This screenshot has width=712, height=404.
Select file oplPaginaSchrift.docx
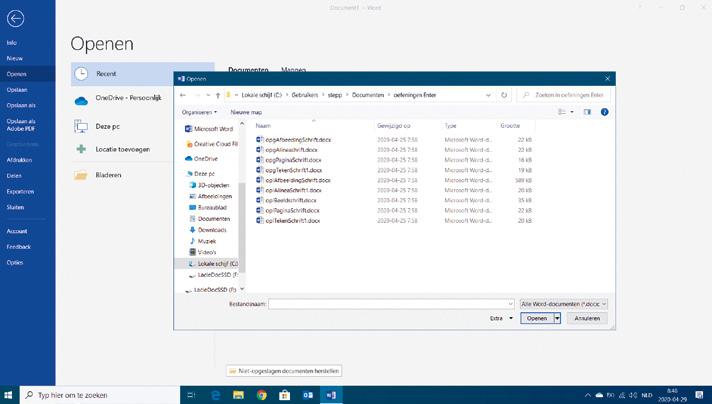[288, 211]
